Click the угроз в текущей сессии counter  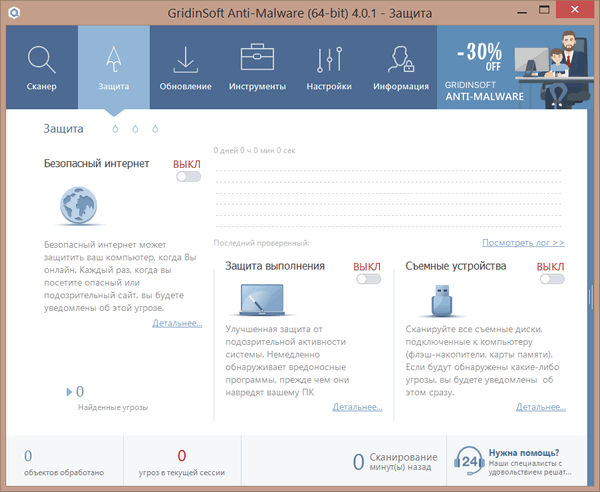182,463
